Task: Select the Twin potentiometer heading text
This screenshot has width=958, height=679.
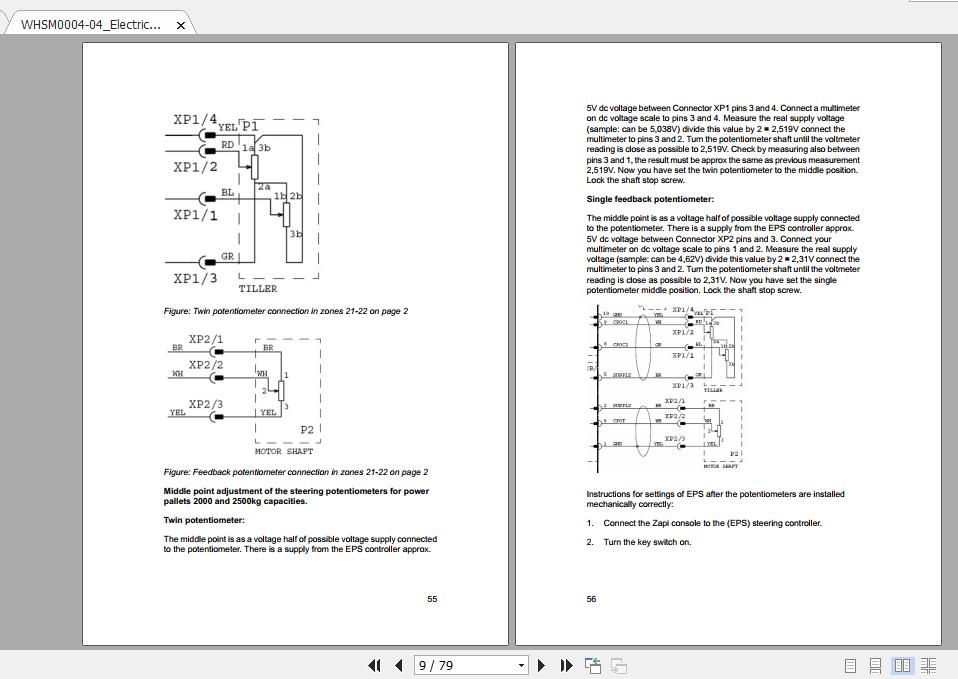Action: pos(205,520)
